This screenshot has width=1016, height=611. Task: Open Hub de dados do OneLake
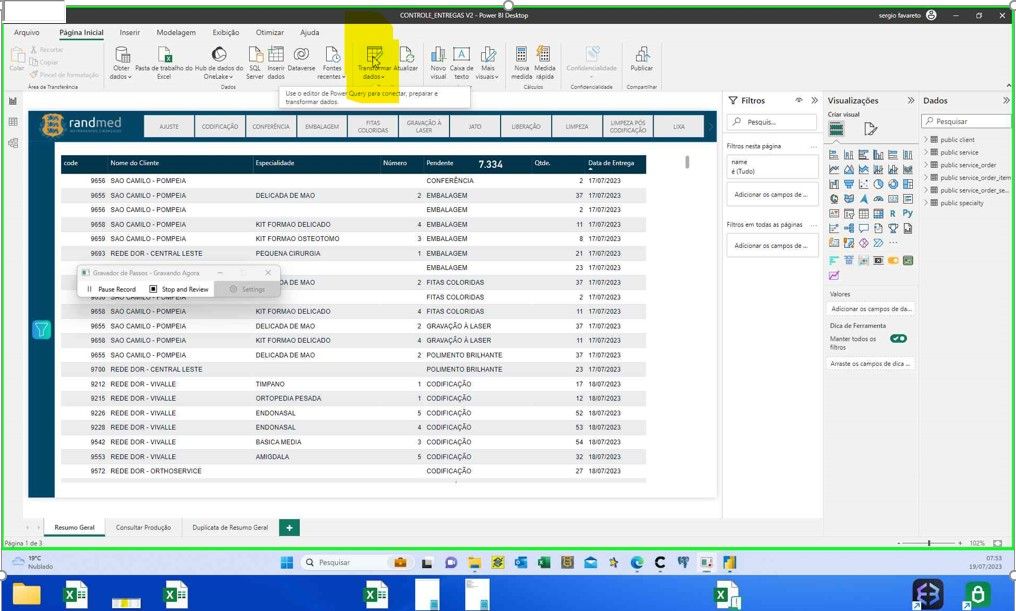pyautogui.click(x=219, y=63)
